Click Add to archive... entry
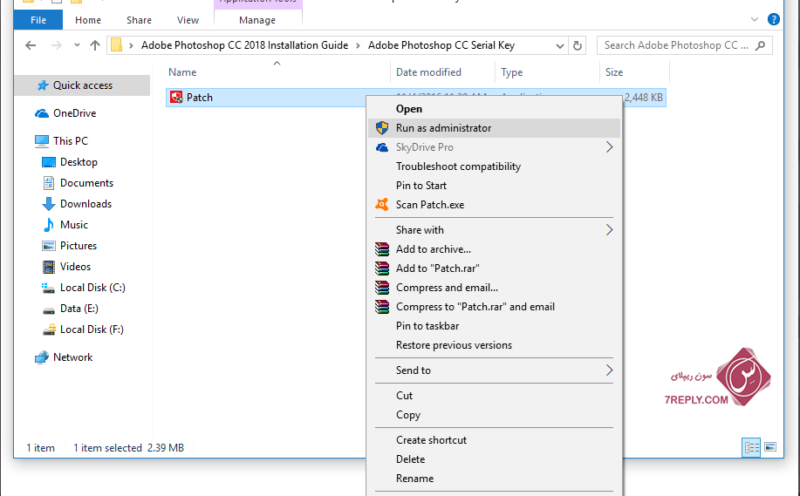The height and width of the screenshot is (496, 800). pyautogui.click(x=433, y=249)
